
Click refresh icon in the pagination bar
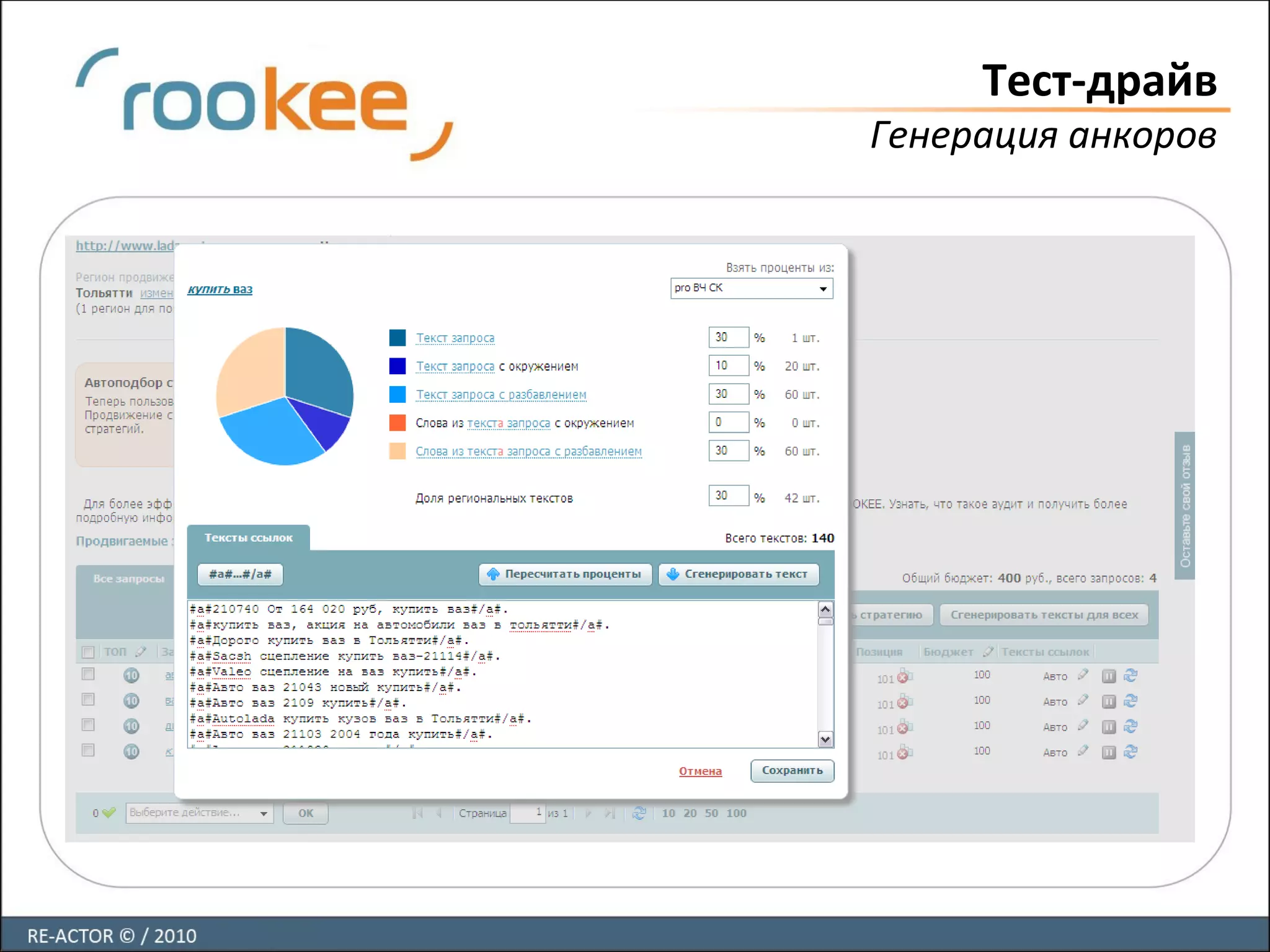tap(639, 813)
